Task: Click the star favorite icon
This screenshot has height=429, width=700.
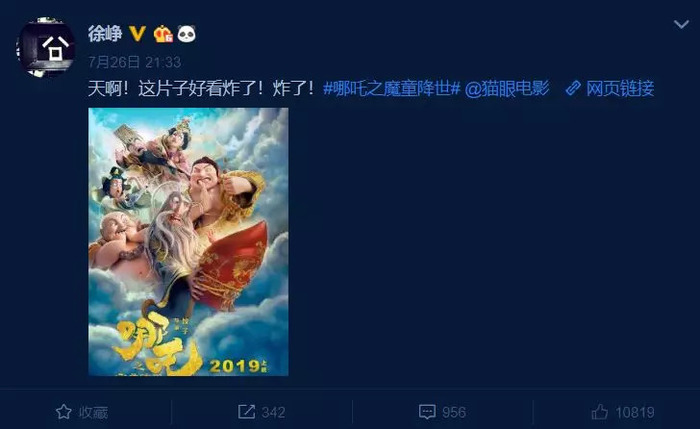Action: (64, 412)
